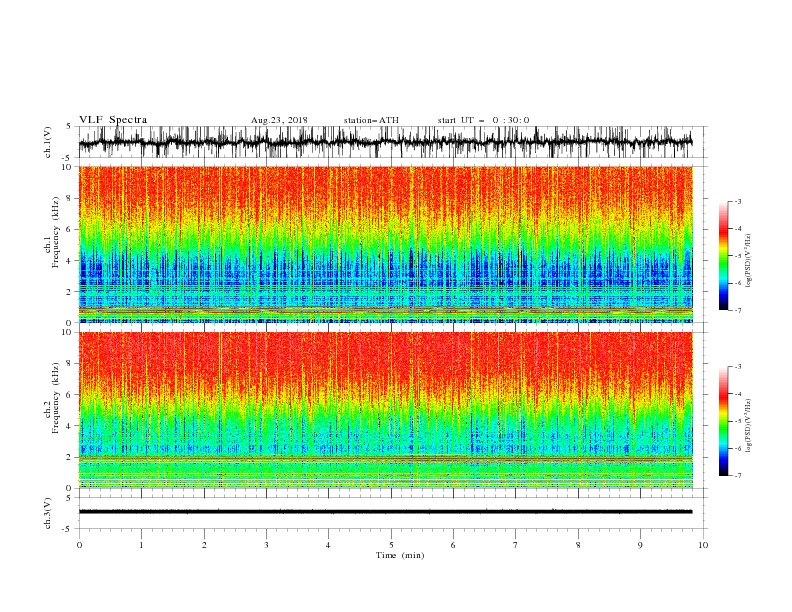Click the "station=ATH" header label
Screen dimensions: 792x612
click(x=371, y=120)
